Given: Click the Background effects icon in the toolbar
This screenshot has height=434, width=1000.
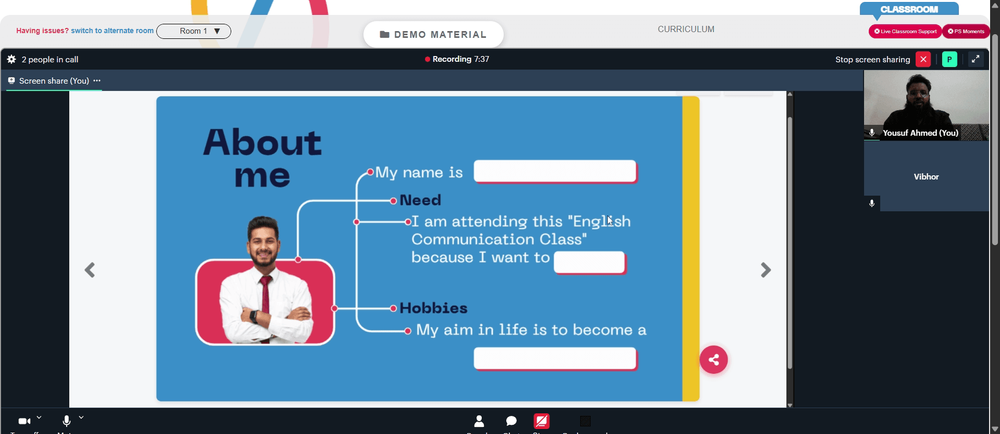Looking at the screenshot, I should click(585, 421).
